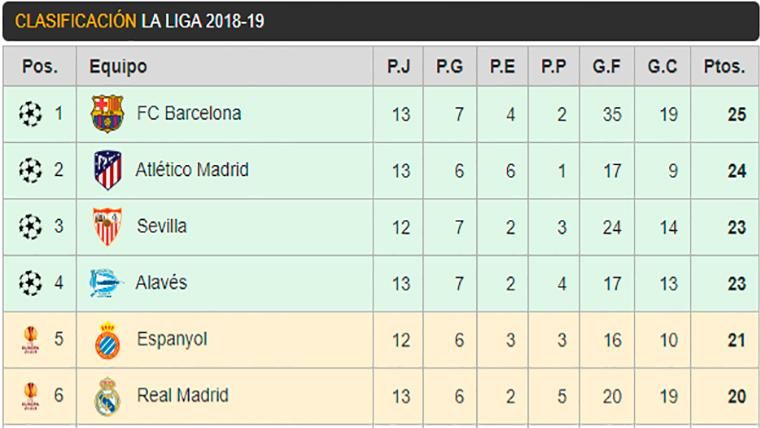This screenshot has width=760, height=428.
Task: Click the G.F column header
Action: [606, 67]
